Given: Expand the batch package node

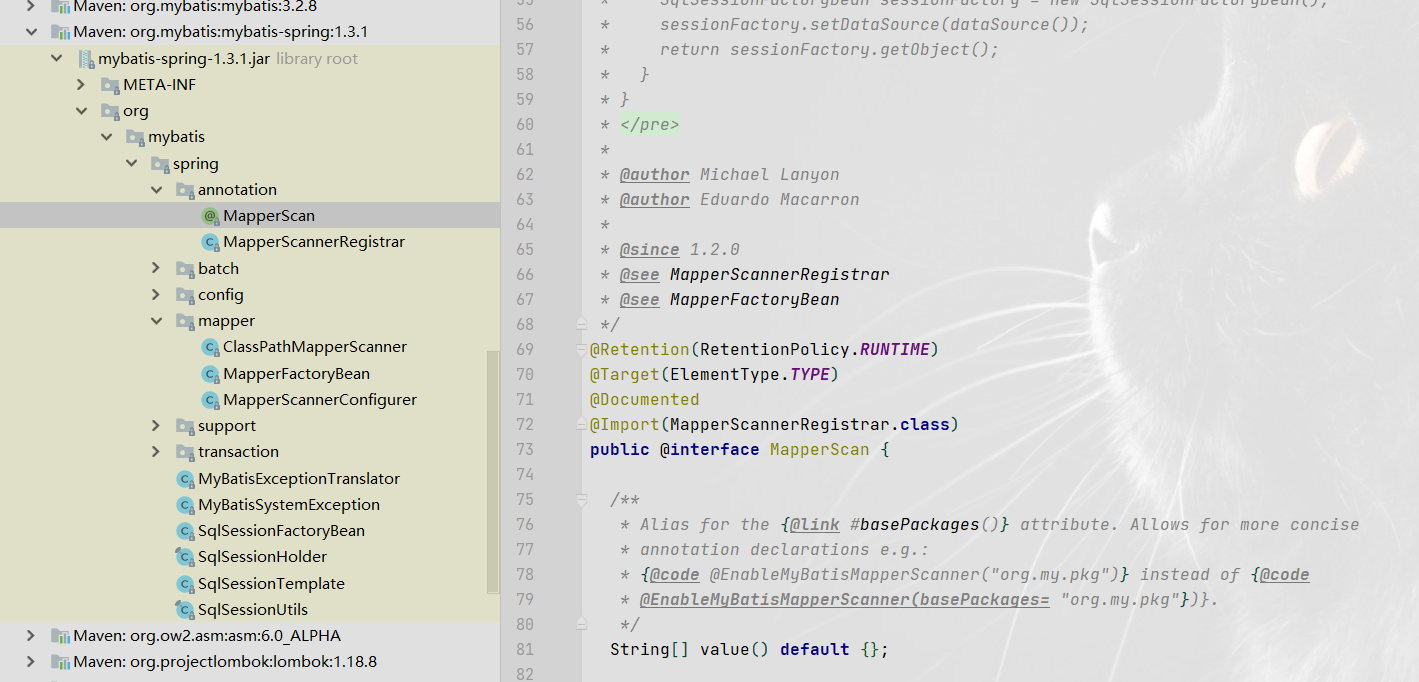Looking at the screenshot, I should pyautogui.click(x=156, y=268).
